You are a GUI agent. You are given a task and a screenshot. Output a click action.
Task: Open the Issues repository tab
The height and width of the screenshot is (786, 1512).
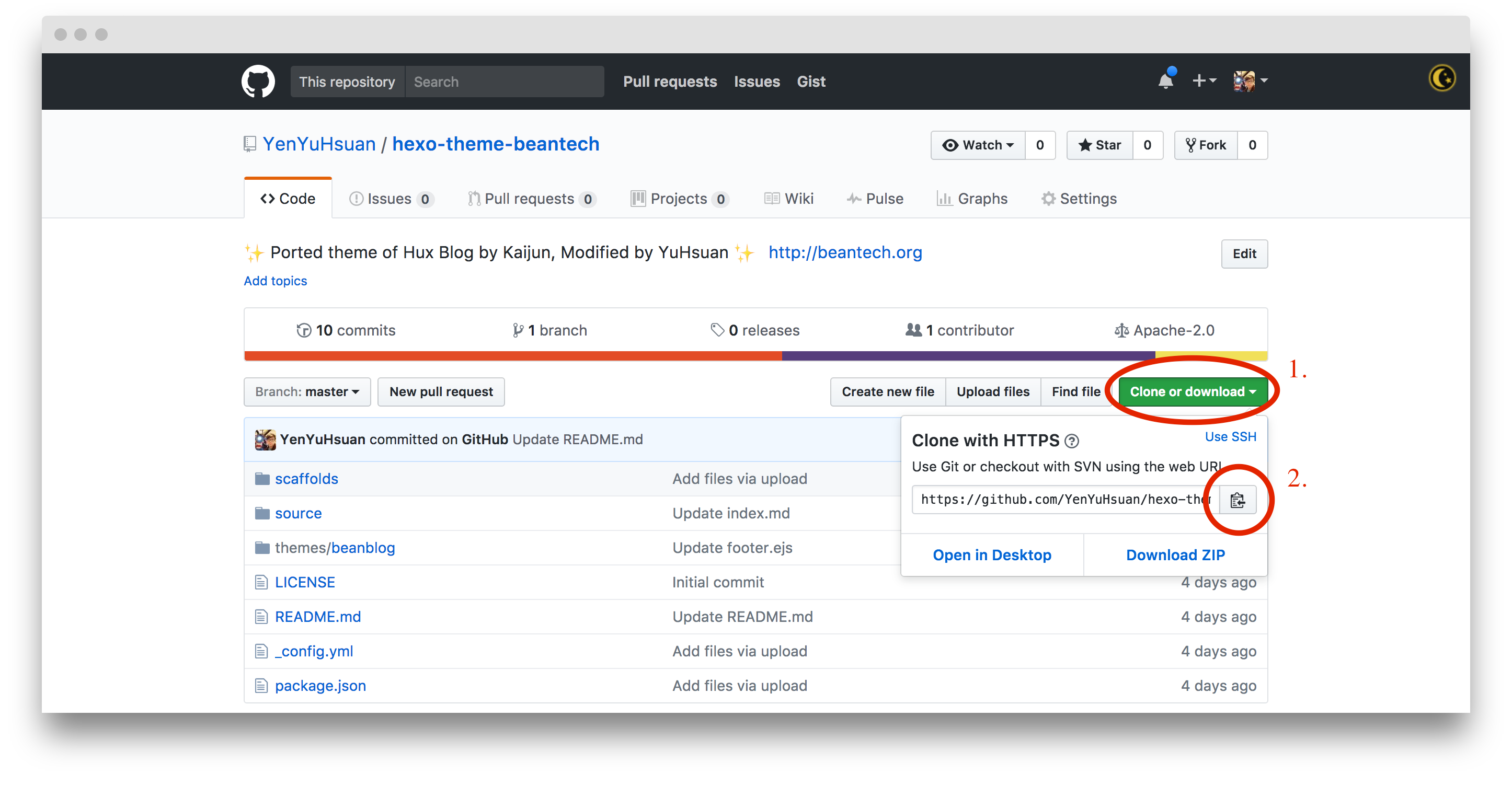click(391, 199)
